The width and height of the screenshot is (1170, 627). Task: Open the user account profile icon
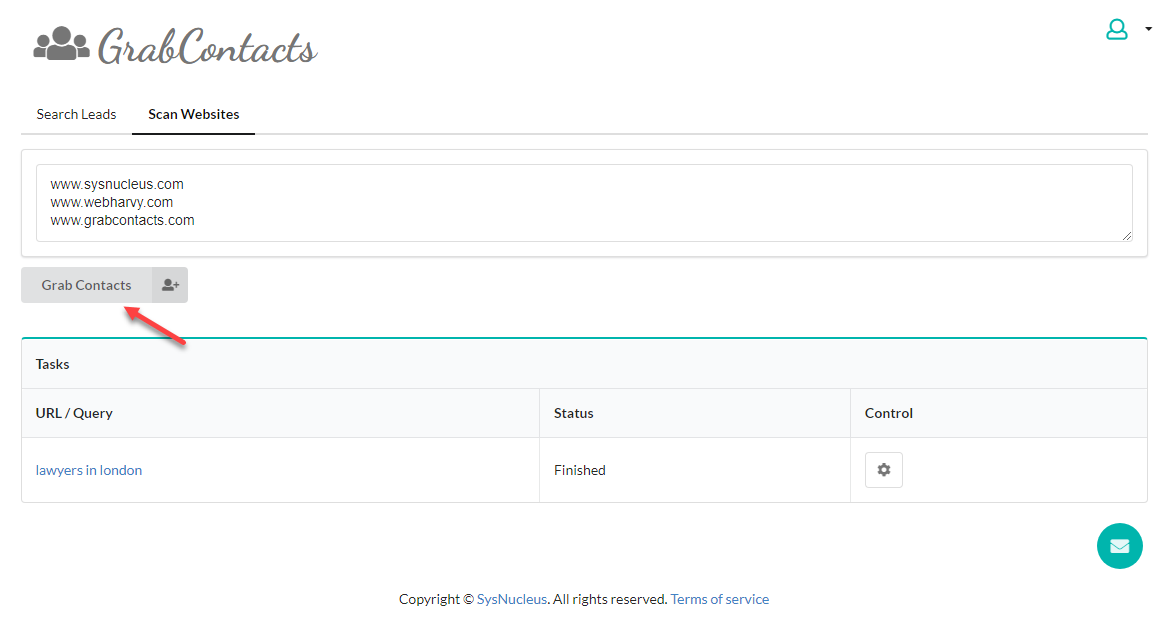click(x=1116, y=30)
